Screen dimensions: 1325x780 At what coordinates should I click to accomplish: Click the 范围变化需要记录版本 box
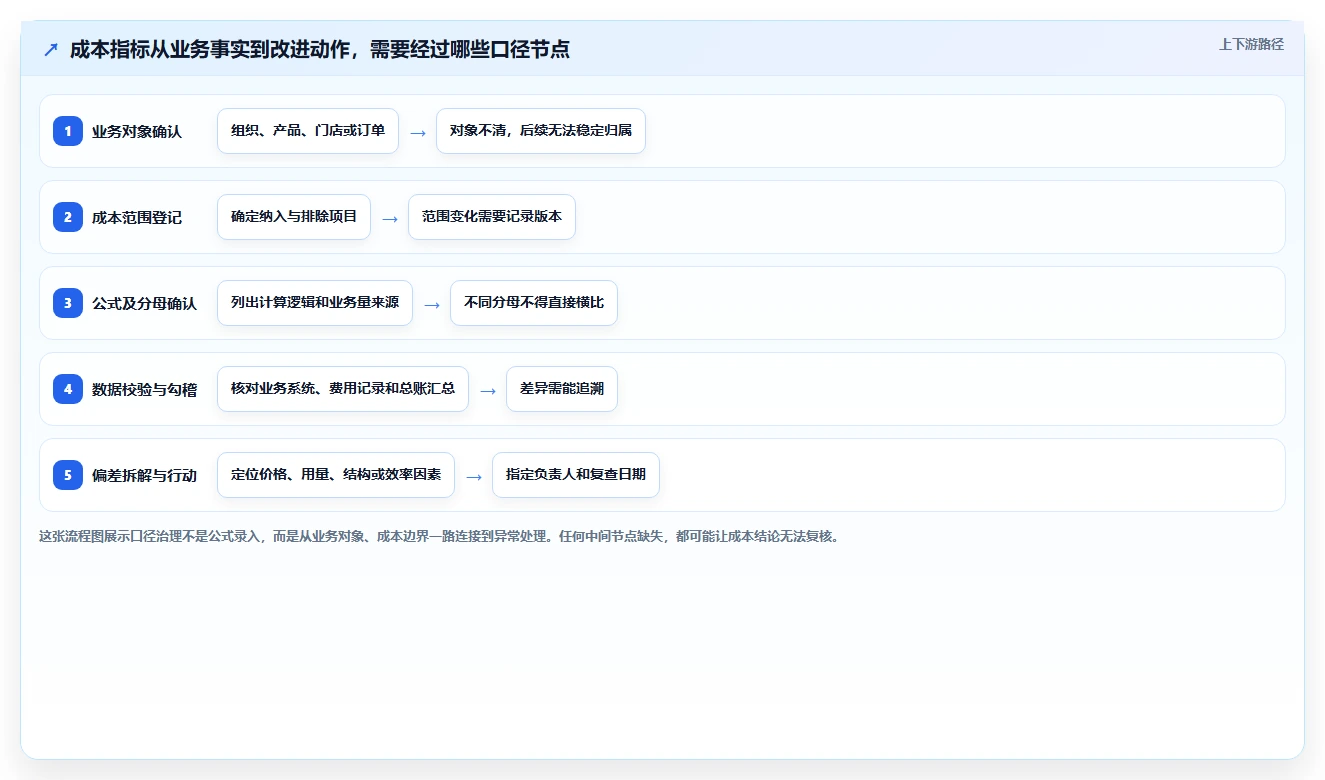[x=492, y=217]
